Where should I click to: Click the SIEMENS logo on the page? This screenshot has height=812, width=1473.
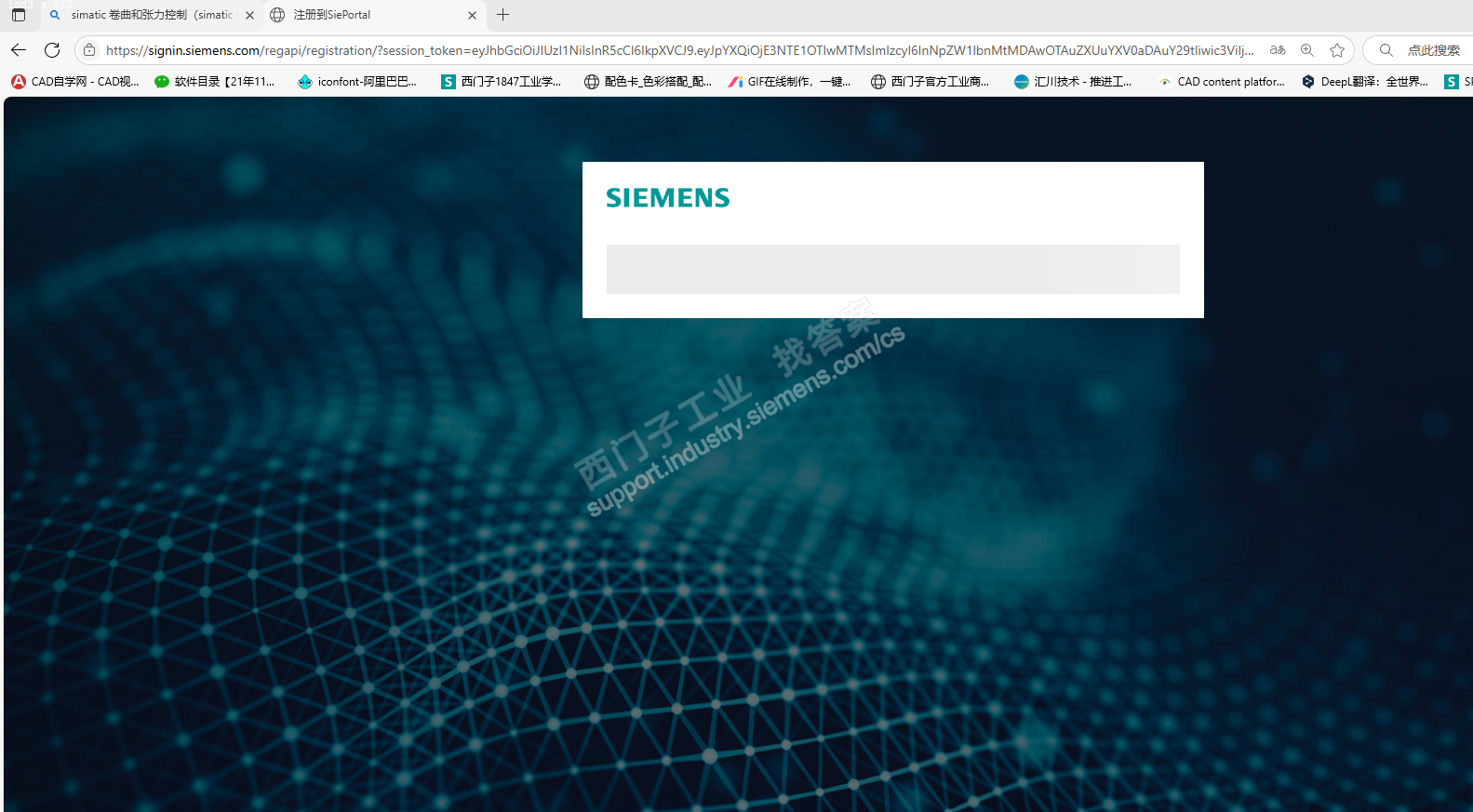pos(668,198)
